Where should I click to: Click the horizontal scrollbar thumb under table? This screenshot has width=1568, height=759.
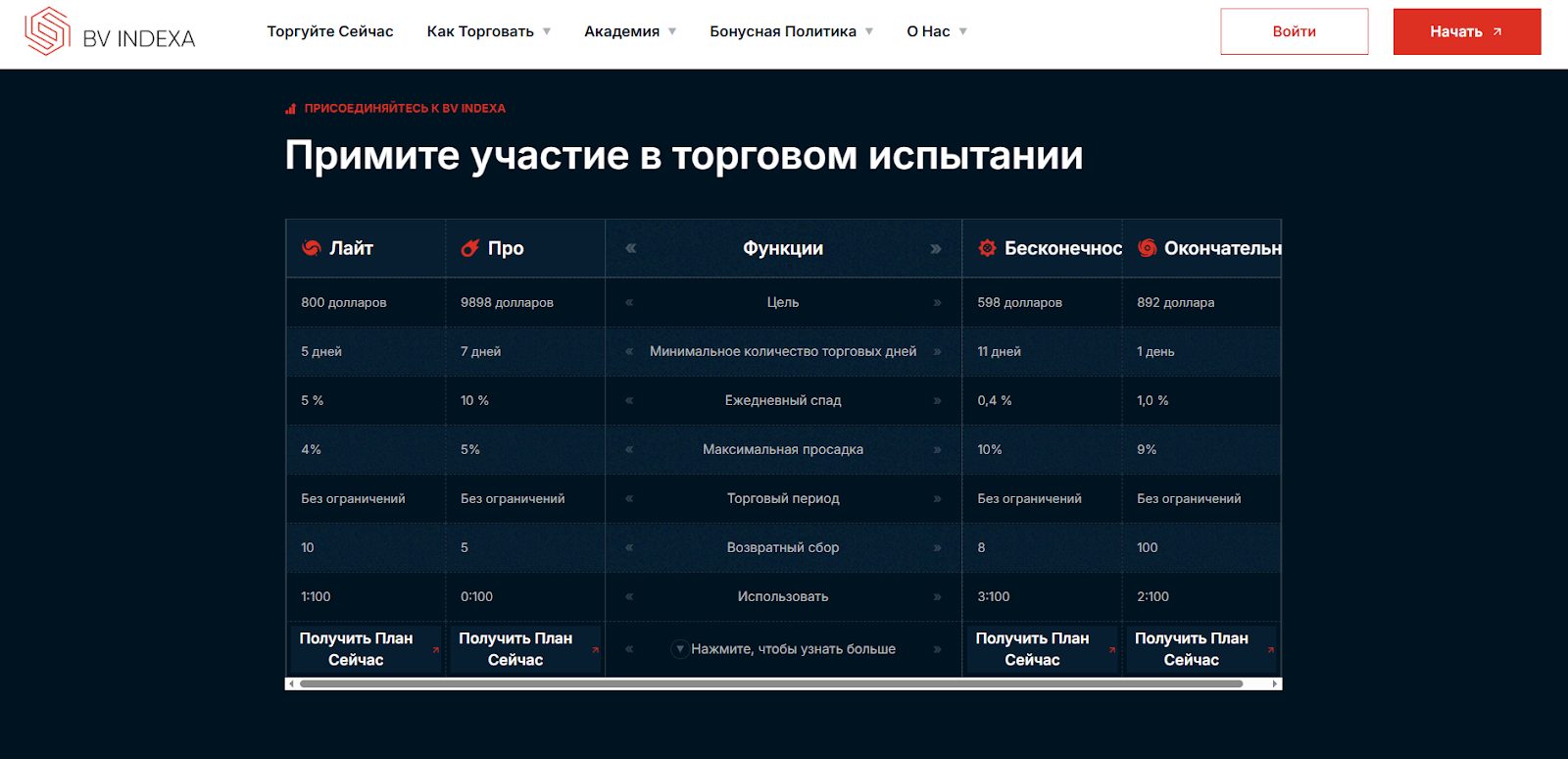771,683
